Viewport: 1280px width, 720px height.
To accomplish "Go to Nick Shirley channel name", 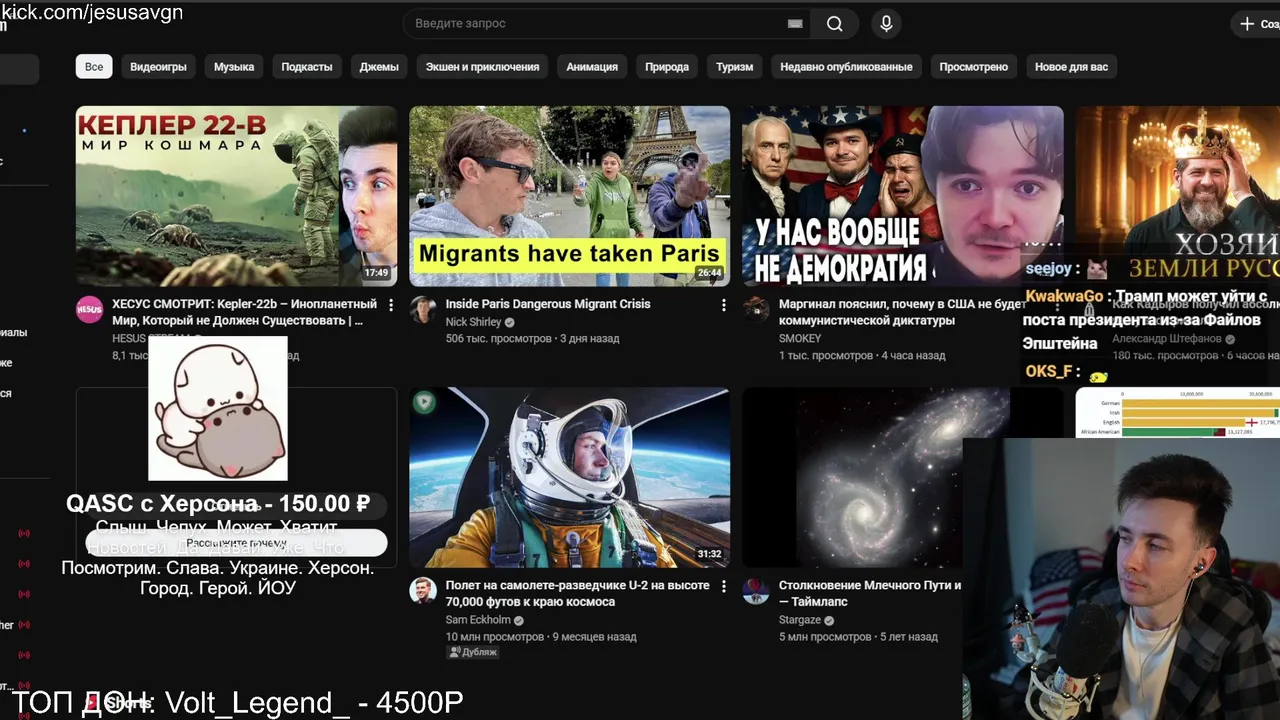I will point(473,322).
